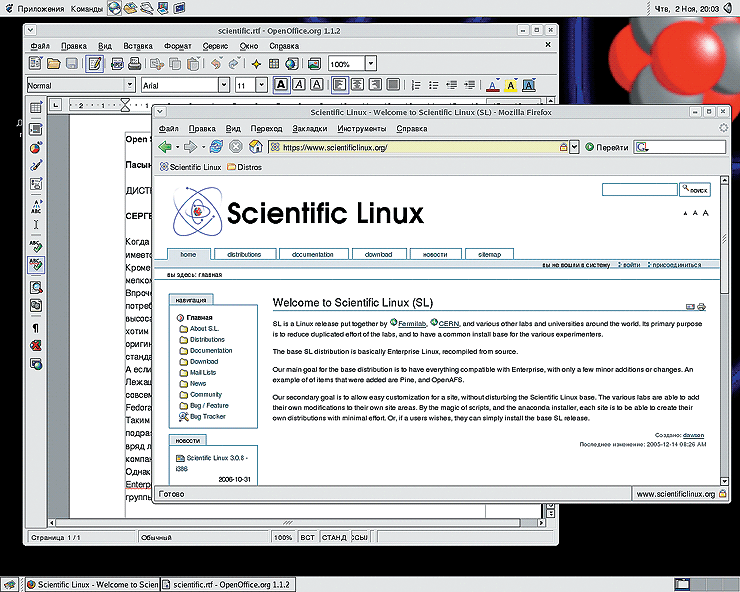Click Firefox vertical scrollbar down arrow
Screen dimensions: 740x592
tap(724, 481)
